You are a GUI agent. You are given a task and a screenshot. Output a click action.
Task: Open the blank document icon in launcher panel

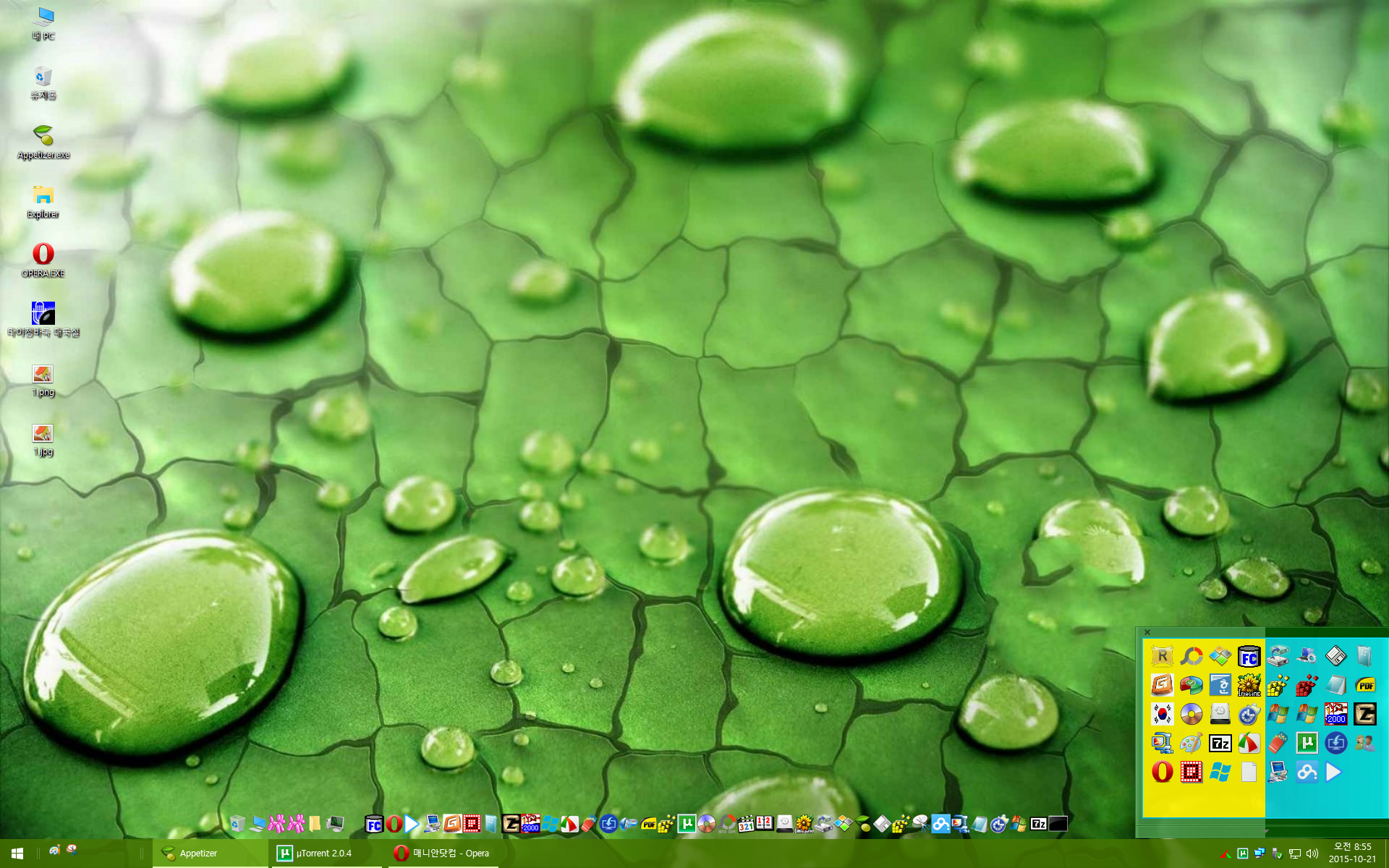[x=1249, y=772]
